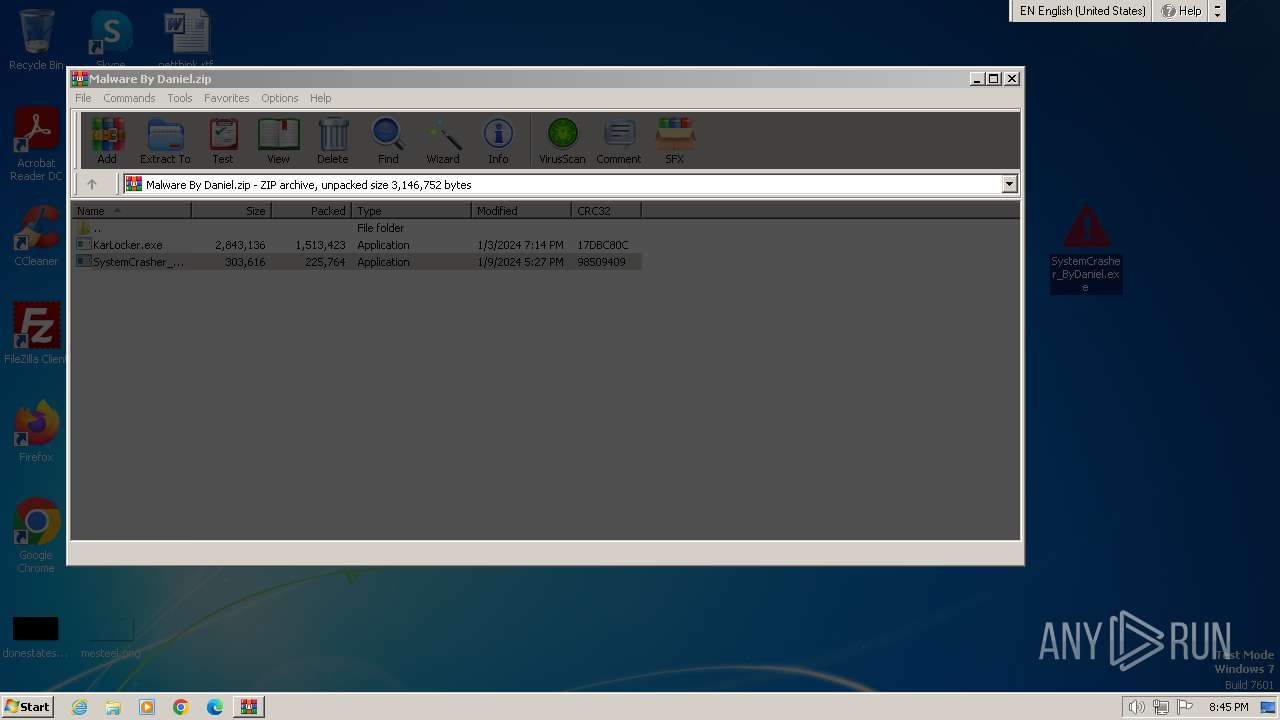Open Acrobat Reader DC desktop icon
This screenshot has width=1280, height=720.
(36, 145)
